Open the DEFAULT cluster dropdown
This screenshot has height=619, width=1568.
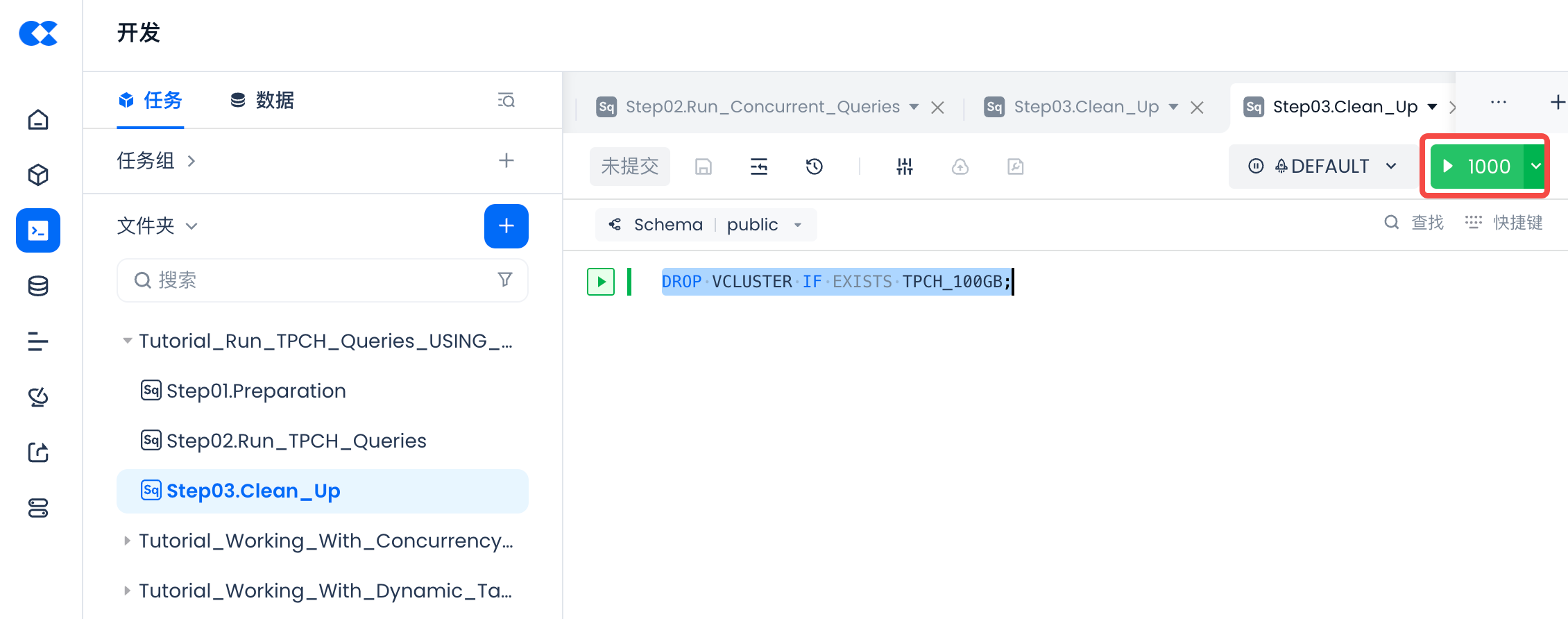point(1322,167)
